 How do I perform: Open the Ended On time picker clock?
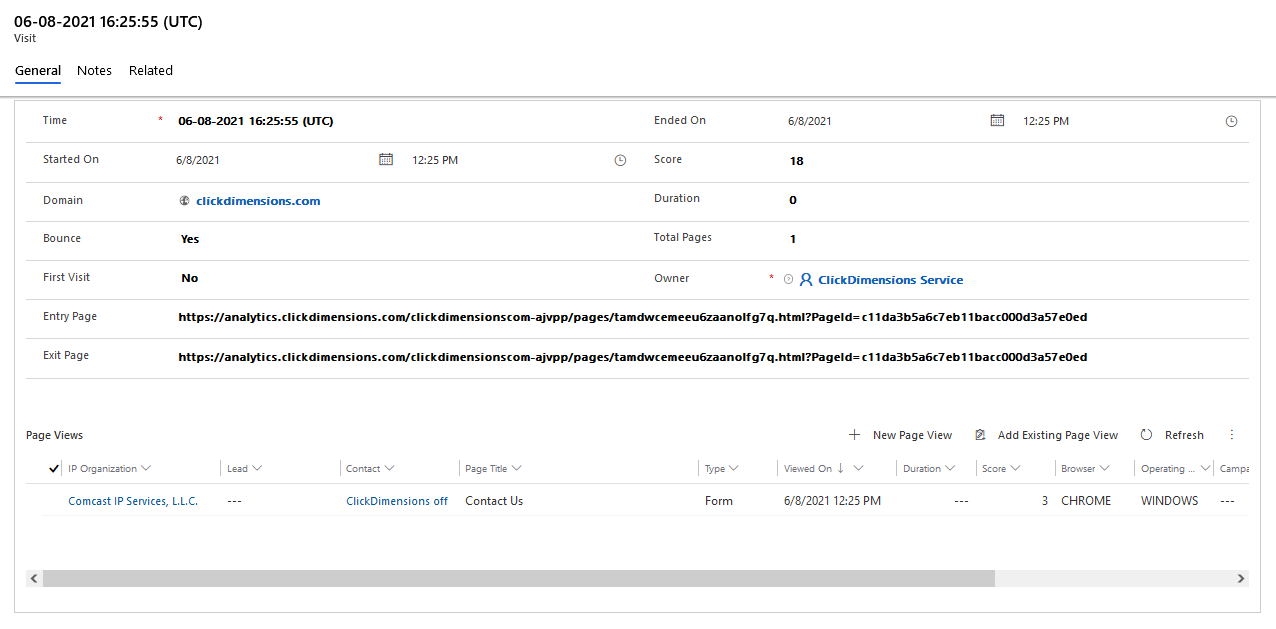coord(1232,120)
